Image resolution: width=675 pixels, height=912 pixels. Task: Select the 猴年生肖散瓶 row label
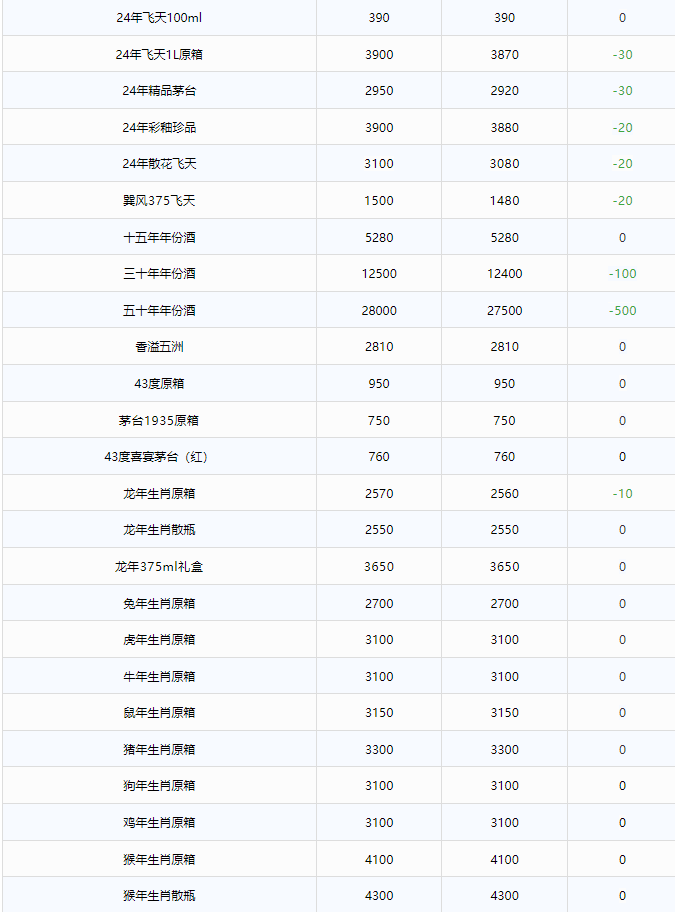pos(159,896)
